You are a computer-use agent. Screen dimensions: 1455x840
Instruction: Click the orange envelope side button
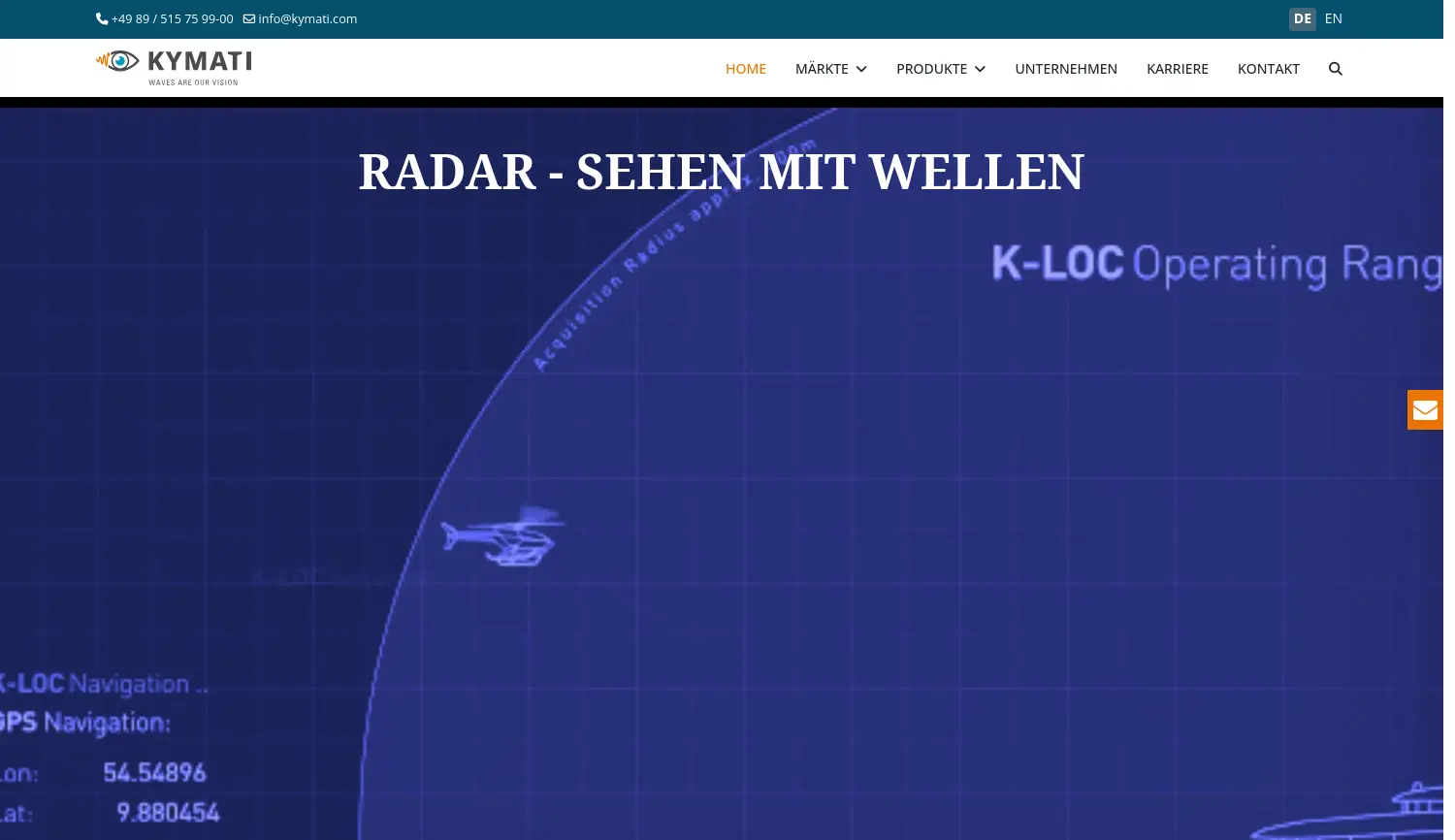[1425, 409]
